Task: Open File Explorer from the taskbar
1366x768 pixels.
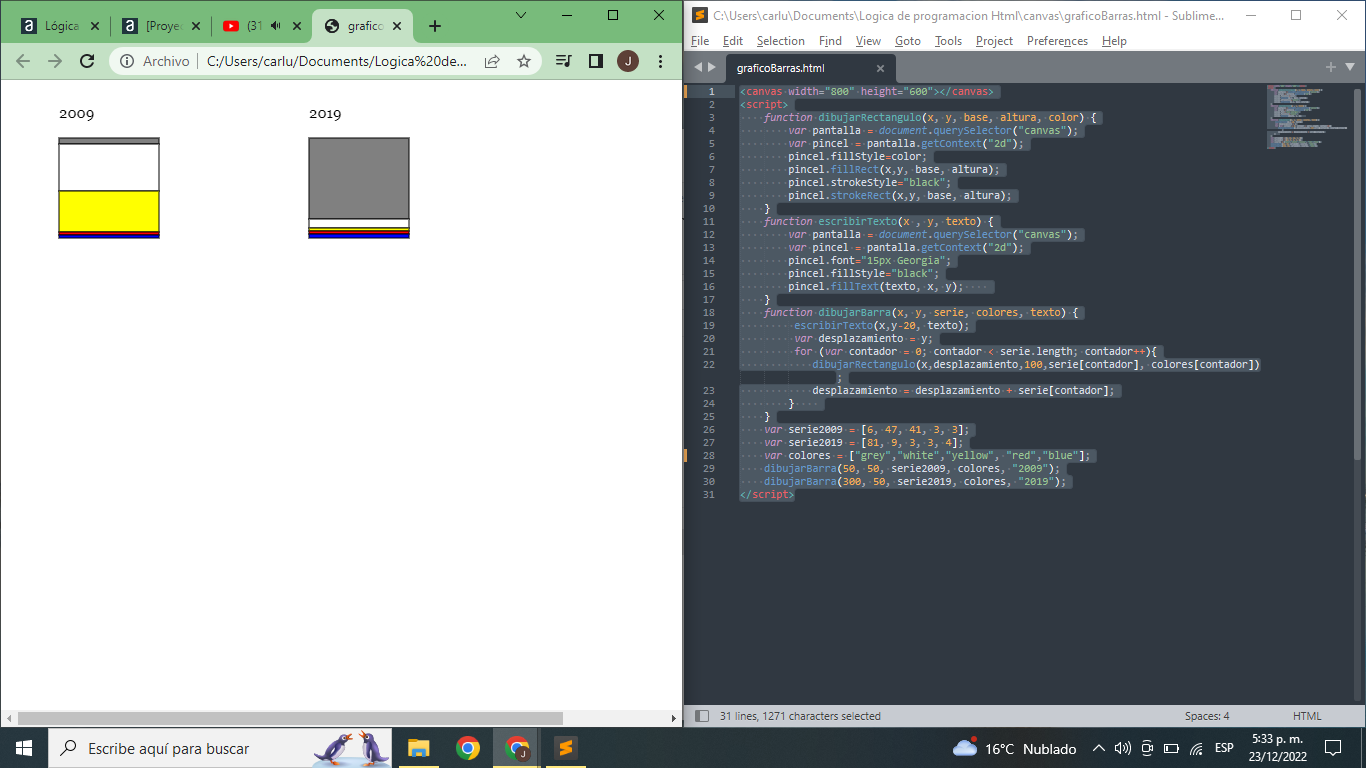Action: (419, 748)
